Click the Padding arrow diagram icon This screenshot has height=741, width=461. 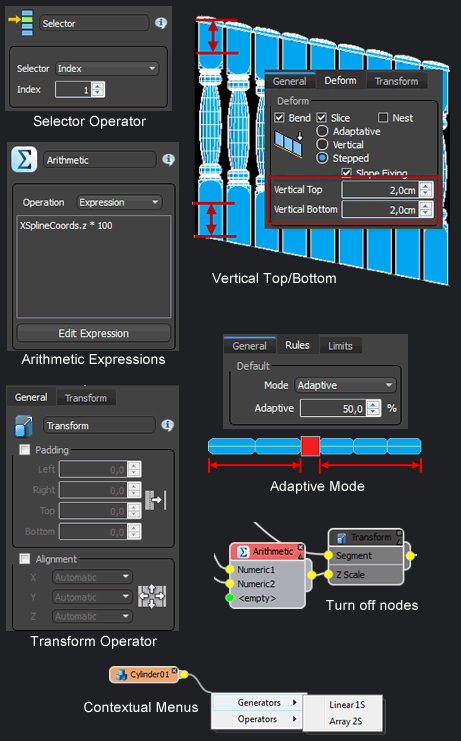click(x=156, y=500)
